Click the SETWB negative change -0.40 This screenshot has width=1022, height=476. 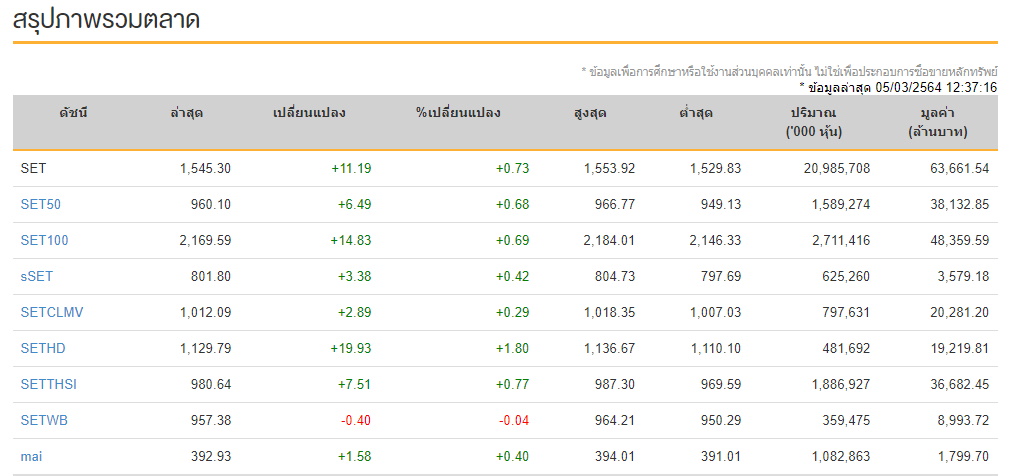356,421
